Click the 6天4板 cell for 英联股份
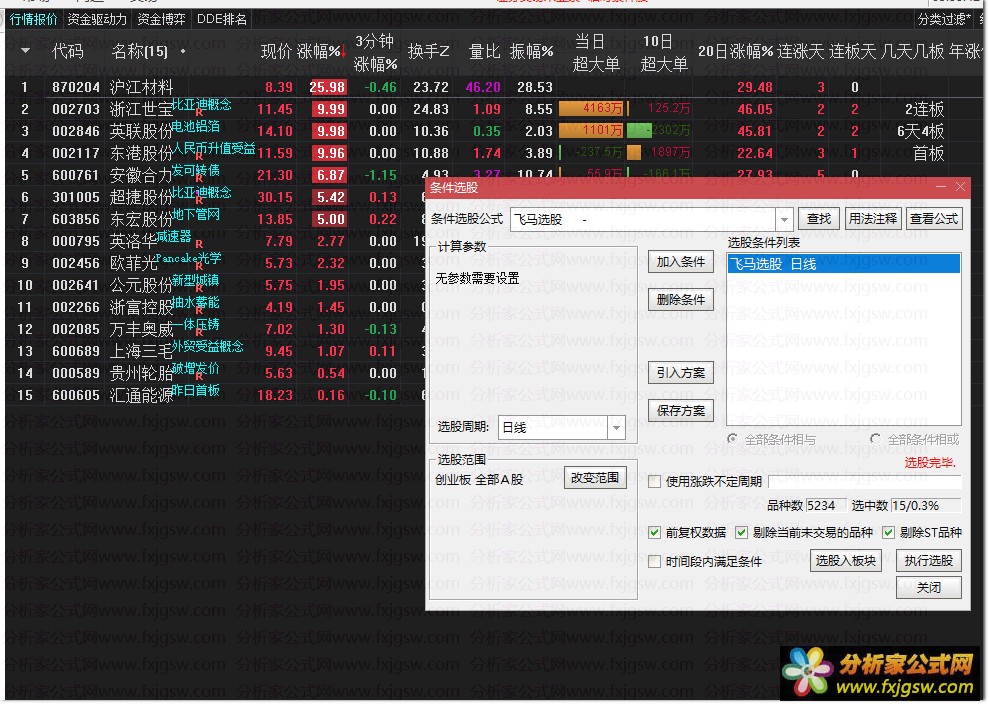This screenshot has width=990, height=704. point(920,131)
